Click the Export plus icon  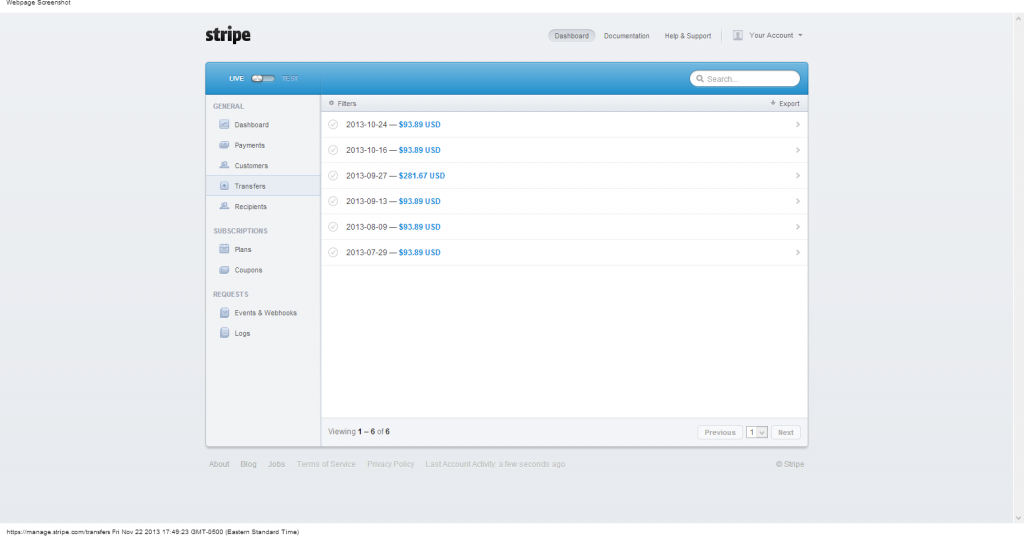point(773,103)
